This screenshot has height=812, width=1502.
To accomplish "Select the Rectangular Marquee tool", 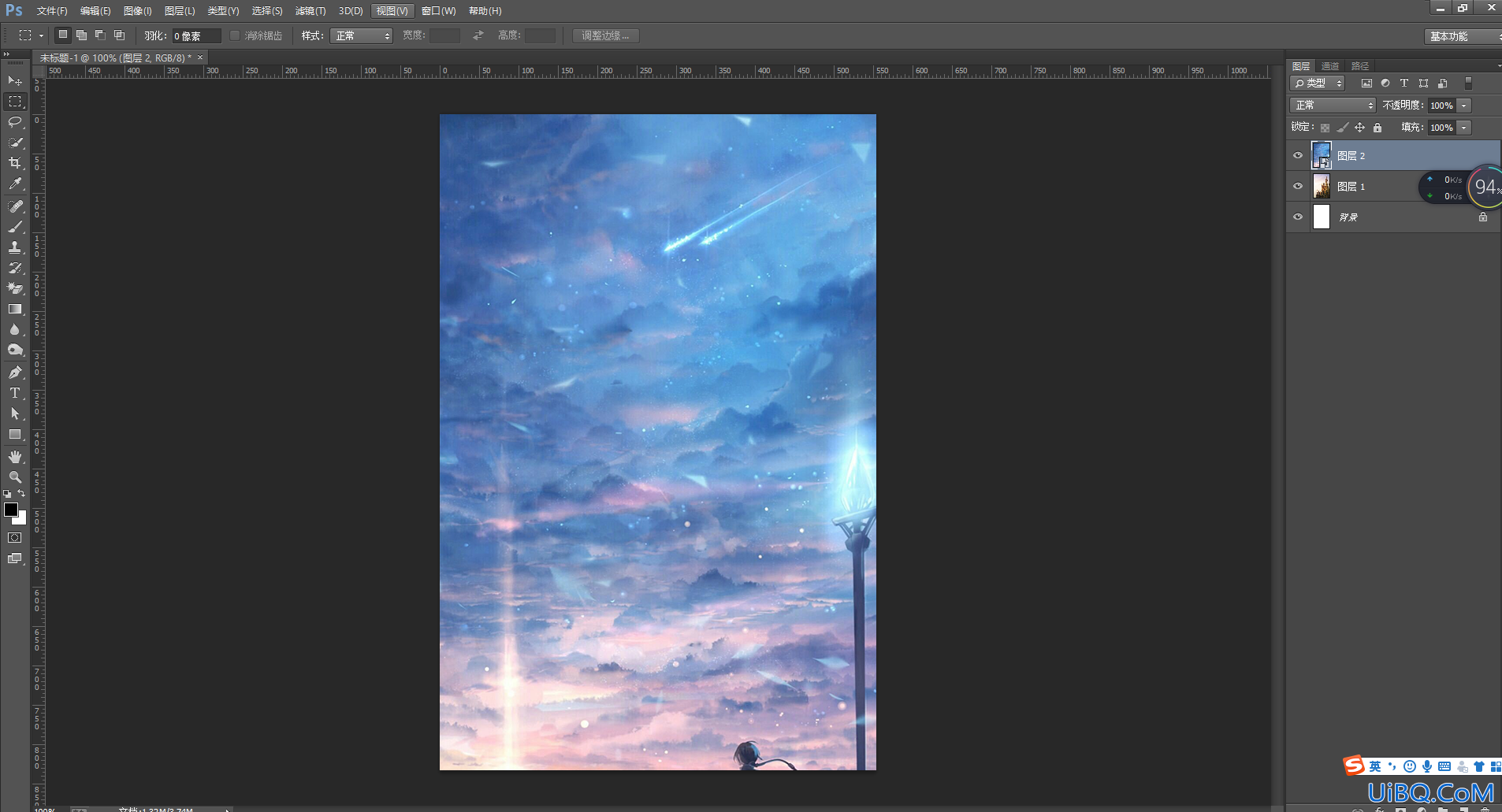I will click(15, 102).
